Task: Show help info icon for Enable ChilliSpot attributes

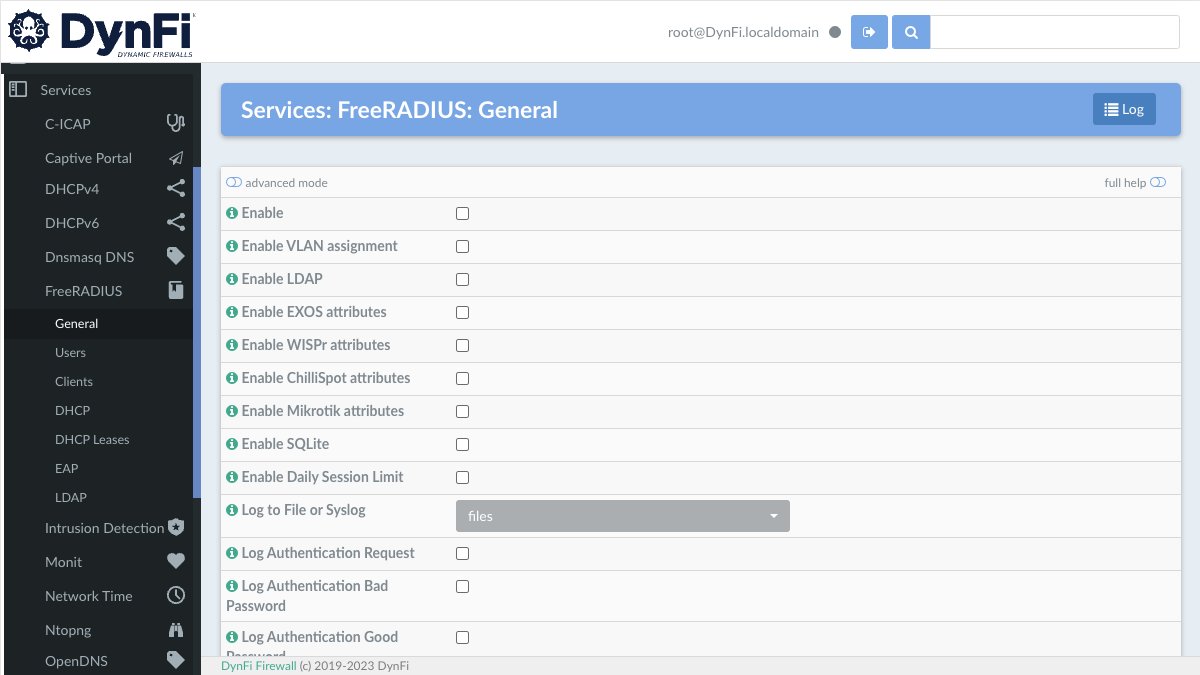Action: [232, 378]
